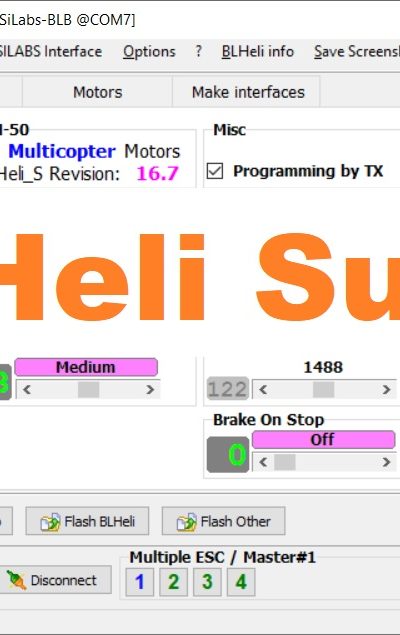The height and width of the screenshot is (635, 400).
Task: Click left arrow on Brake On Stop slider
Action: click(263, 462)
